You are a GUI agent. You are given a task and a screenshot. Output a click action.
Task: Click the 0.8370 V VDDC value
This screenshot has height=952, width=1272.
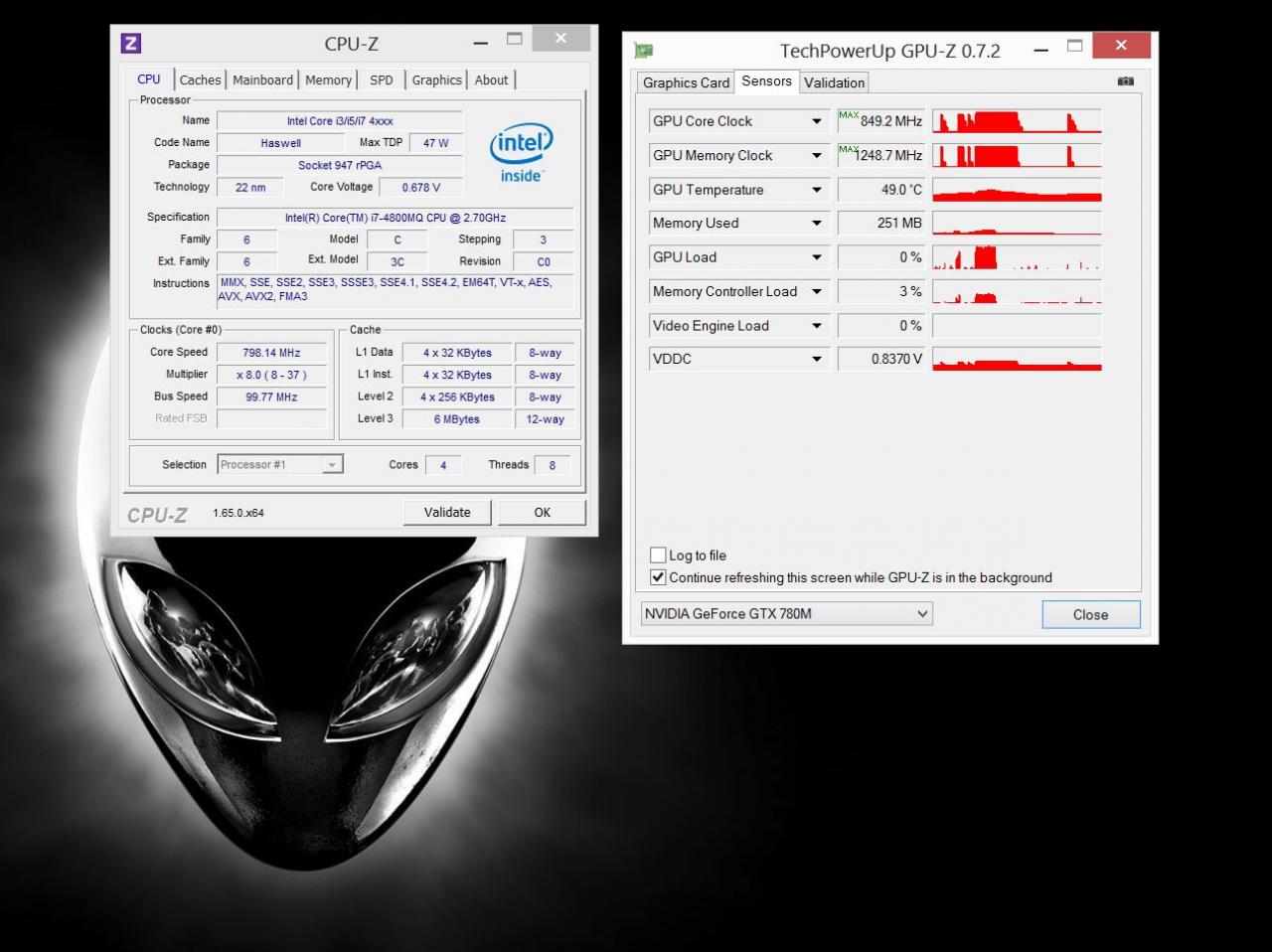tap(881, 359)
